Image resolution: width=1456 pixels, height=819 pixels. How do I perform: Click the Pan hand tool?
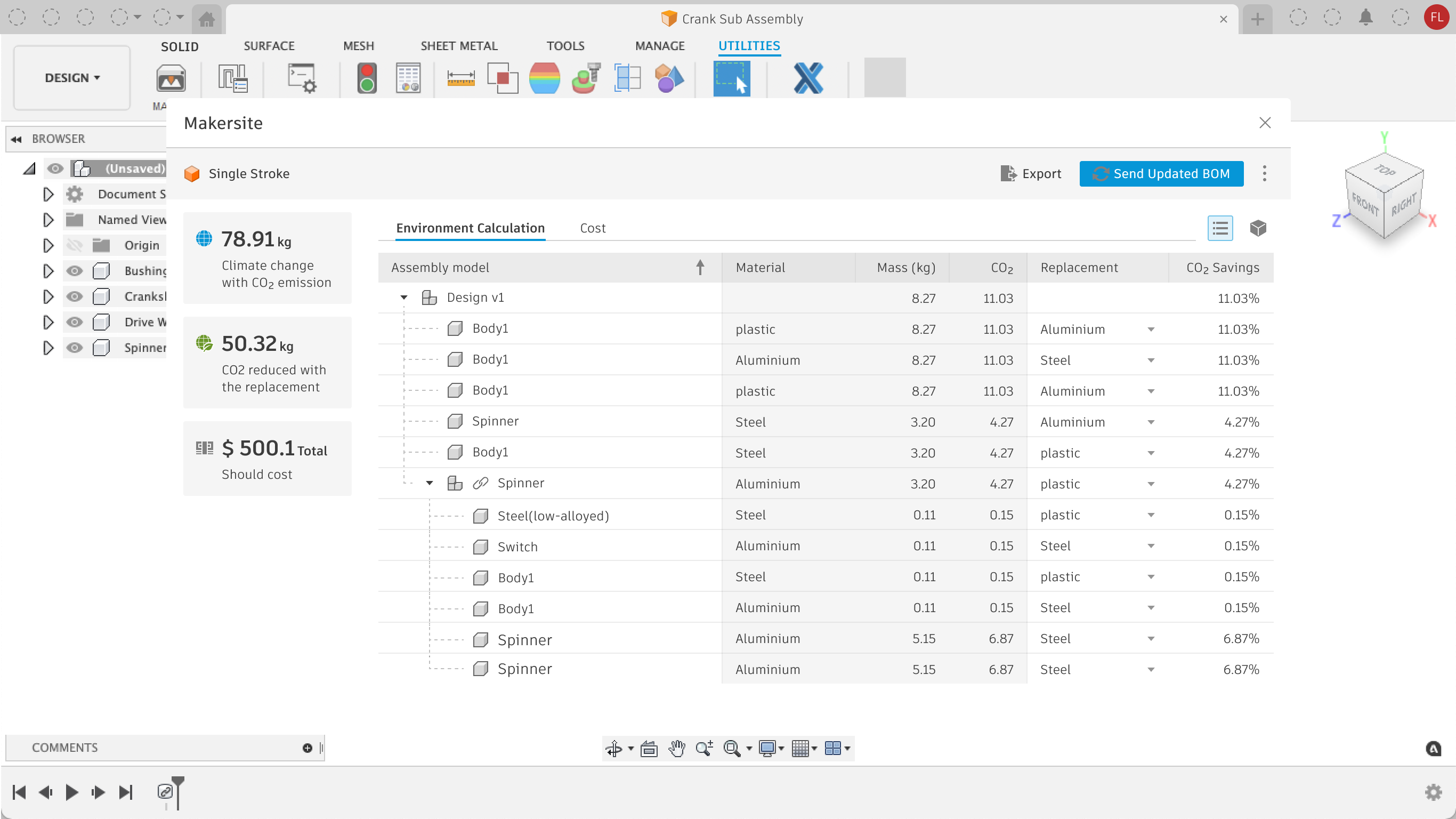pyautogui.click(x=676, y=748)
